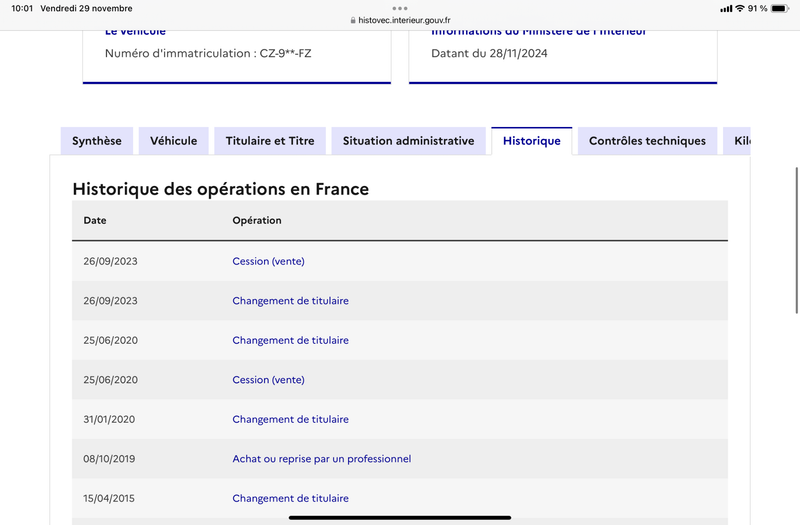Image resolution: width=800 pixels, height=525 pixels.
Task: Click the Datant du 28/11/2024 text
Action: click(489, 54)
